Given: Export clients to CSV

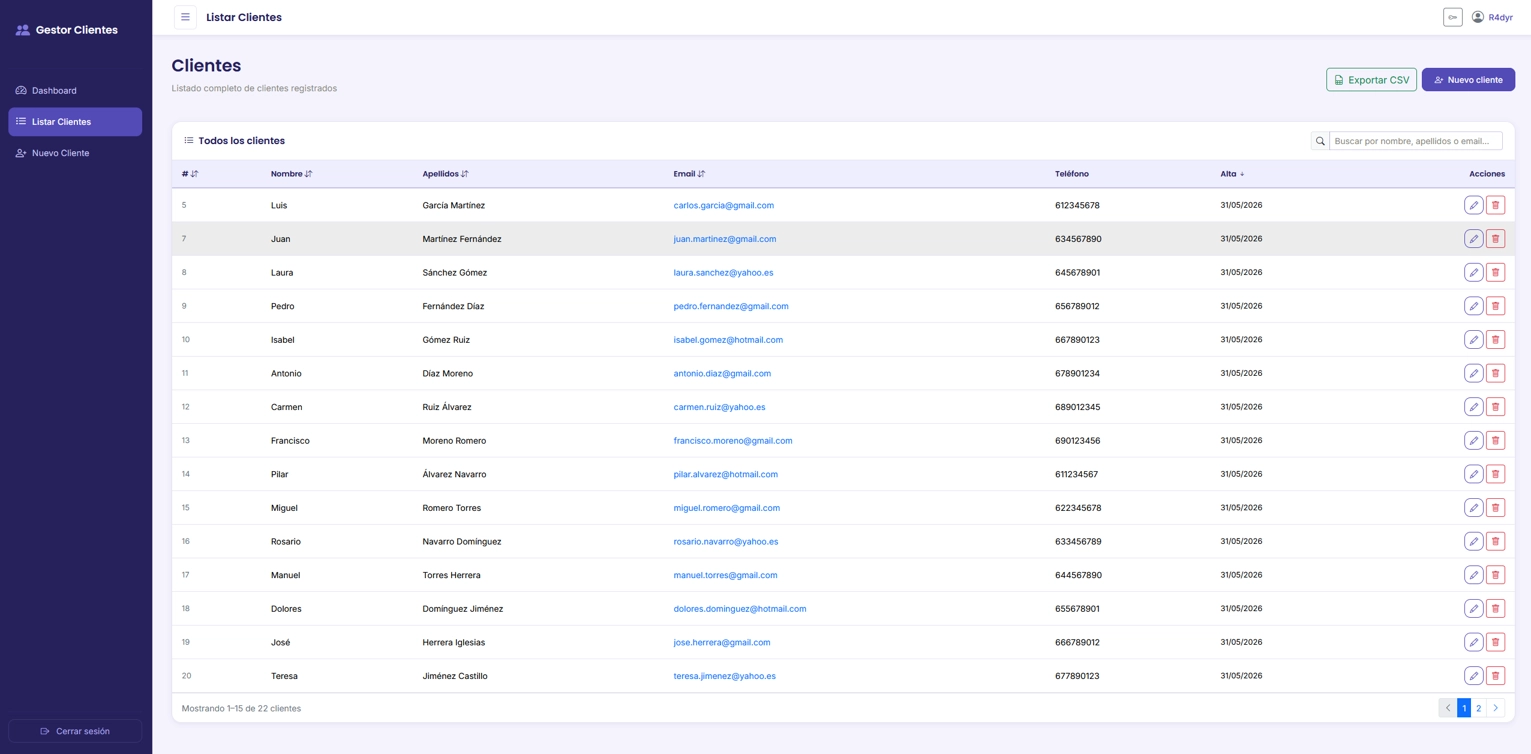Looking at the screenshot, I should pos(1371,80).
